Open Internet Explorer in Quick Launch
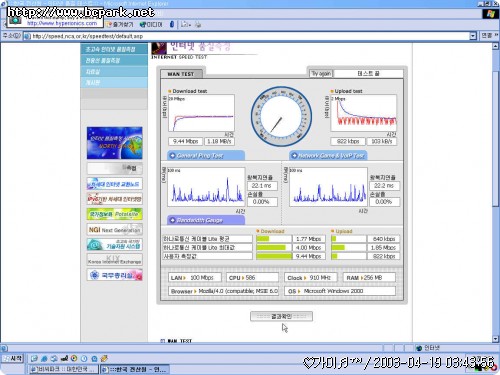This screenshot has width=500, height=375. pos(44,359)
